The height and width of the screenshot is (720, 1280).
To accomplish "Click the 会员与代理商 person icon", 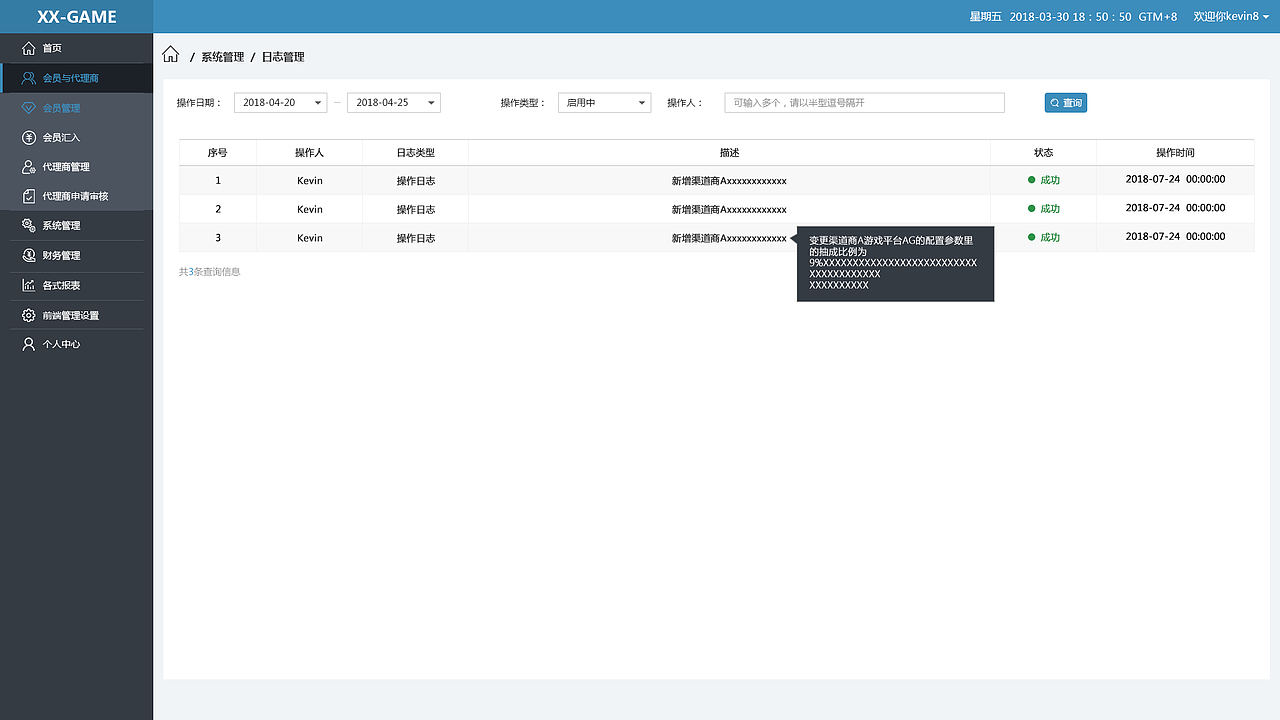I will (28, 78).
